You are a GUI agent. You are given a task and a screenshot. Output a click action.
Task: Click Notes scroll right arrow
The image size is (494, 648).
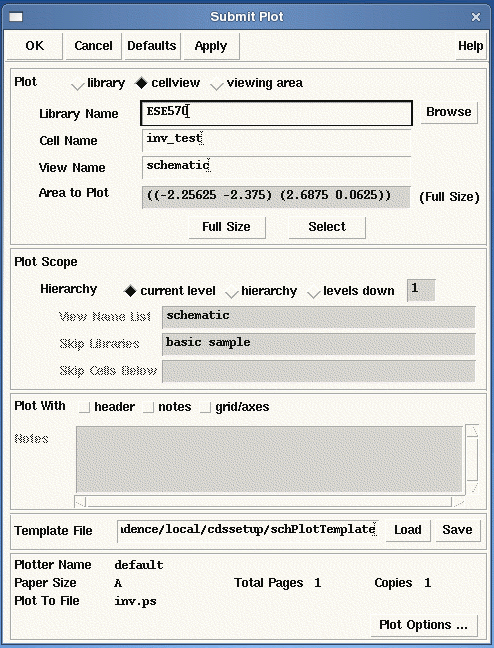pos(458,502)
